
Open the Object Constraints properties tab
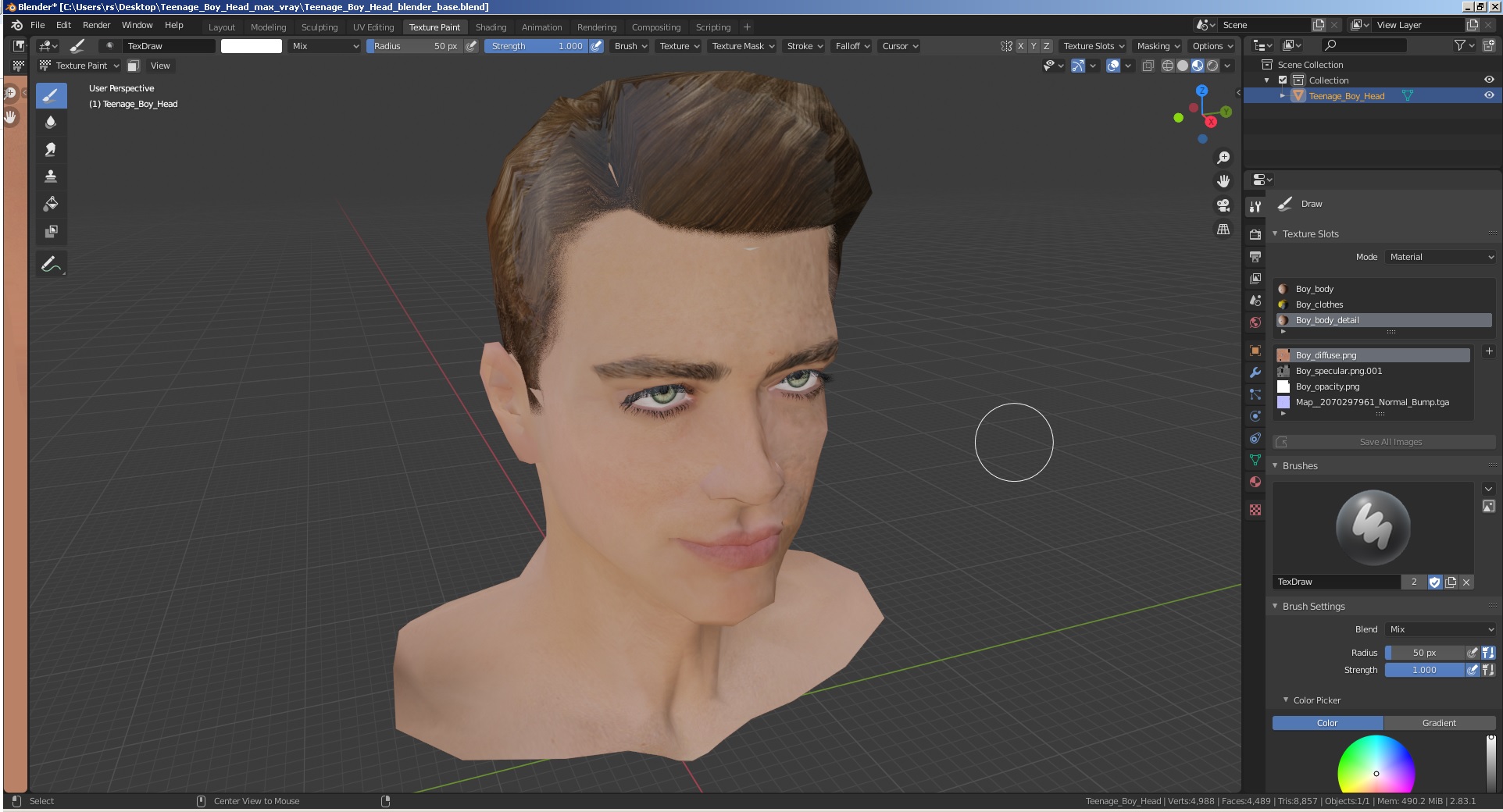point(1255,438)
